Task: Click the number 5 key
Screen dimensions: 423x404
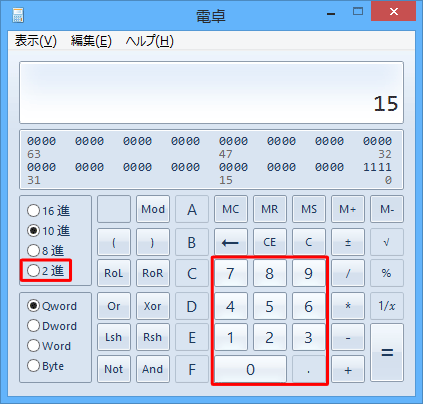Action: point(270,306)
